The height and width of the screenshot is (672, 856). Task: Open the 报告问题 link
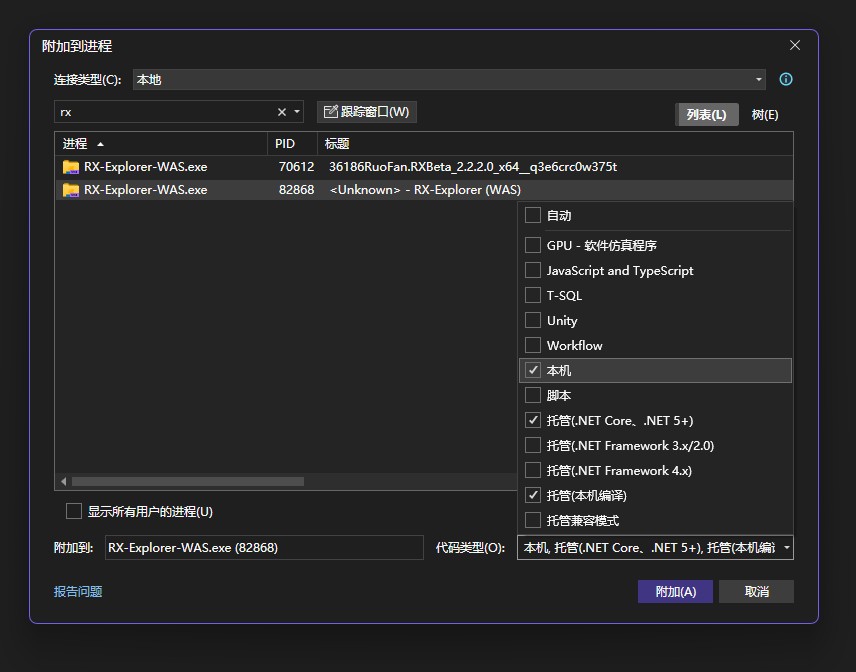pos(78,591)
